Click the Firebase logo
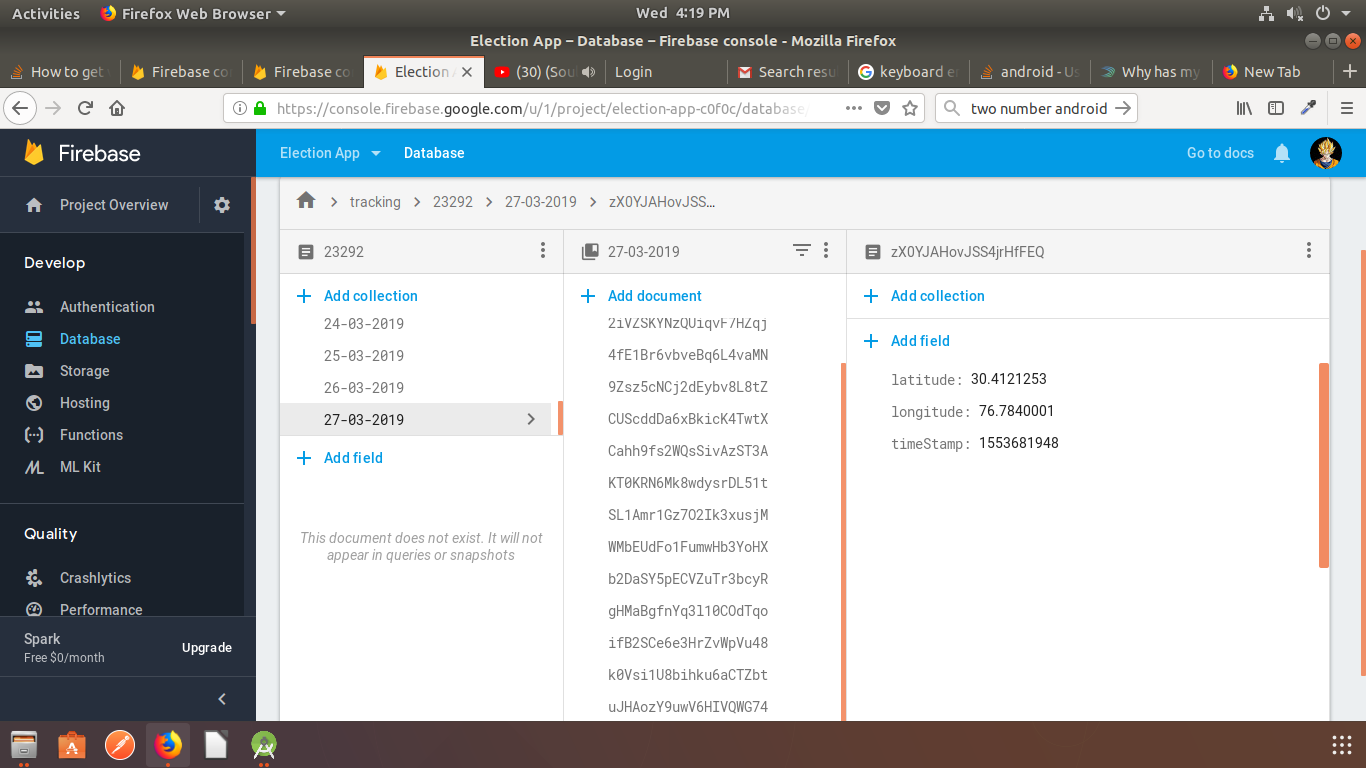The height and width of the screenshot is (768, 1366). click(x=82, y=153)
